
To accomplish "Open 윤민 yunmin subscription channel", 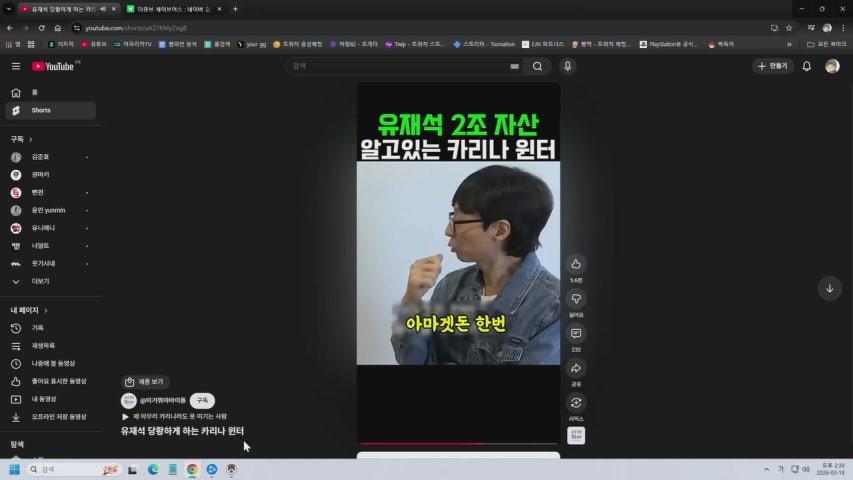I will [x=51, y=211].
